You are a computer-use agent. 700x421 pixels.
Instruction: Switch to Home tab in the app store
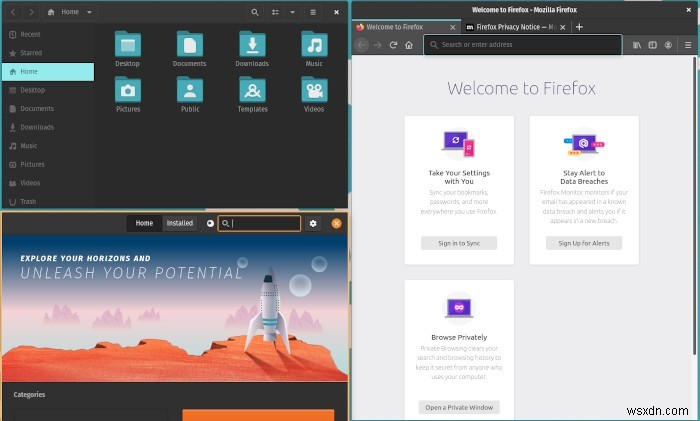tap(144, 223)
